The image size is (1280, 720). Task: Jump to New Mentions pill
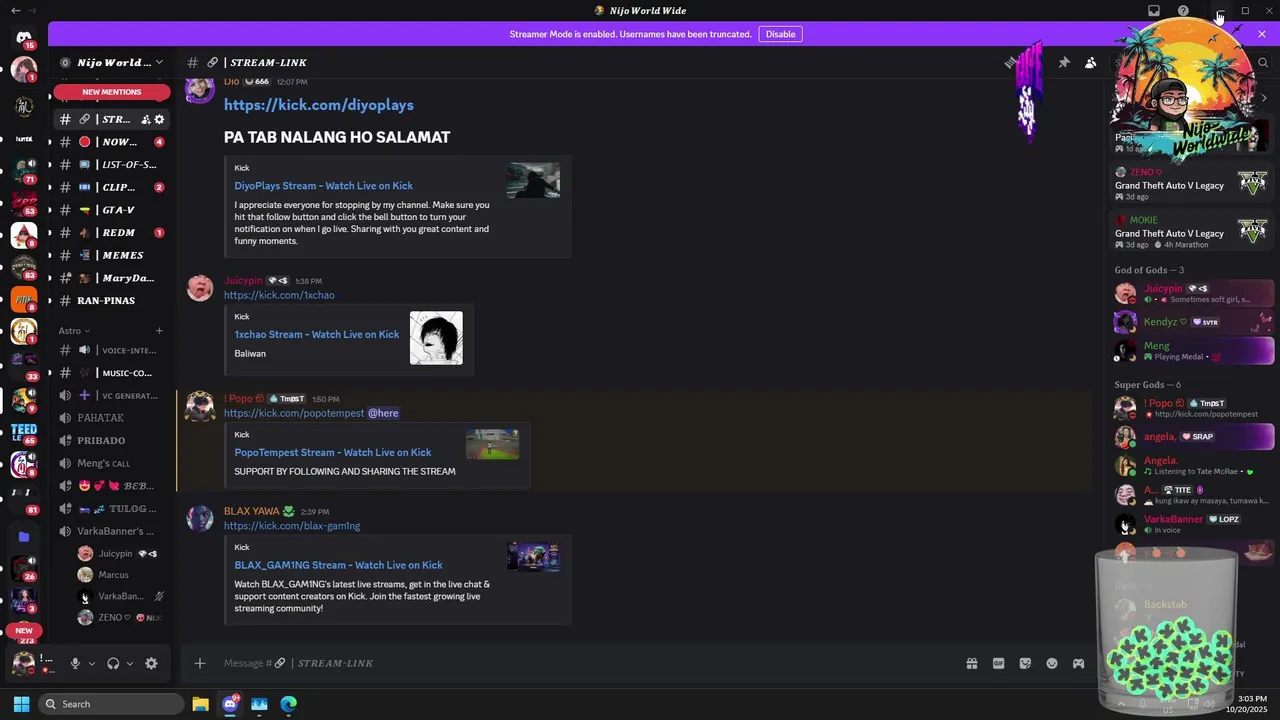coord(112,92)
